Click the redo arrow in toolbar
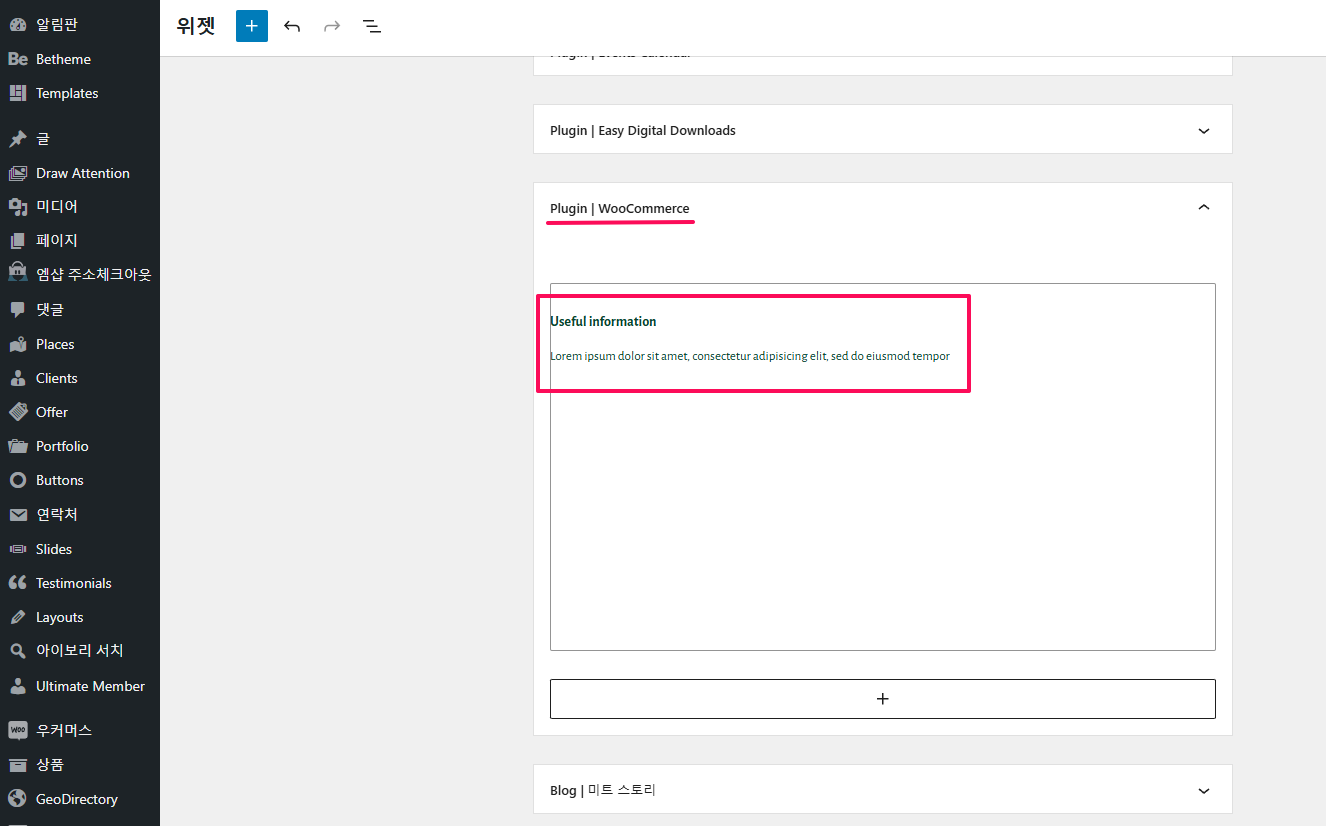Image resolution: width=1326 pixels, height=826 pixels. [x=332, y=26]
